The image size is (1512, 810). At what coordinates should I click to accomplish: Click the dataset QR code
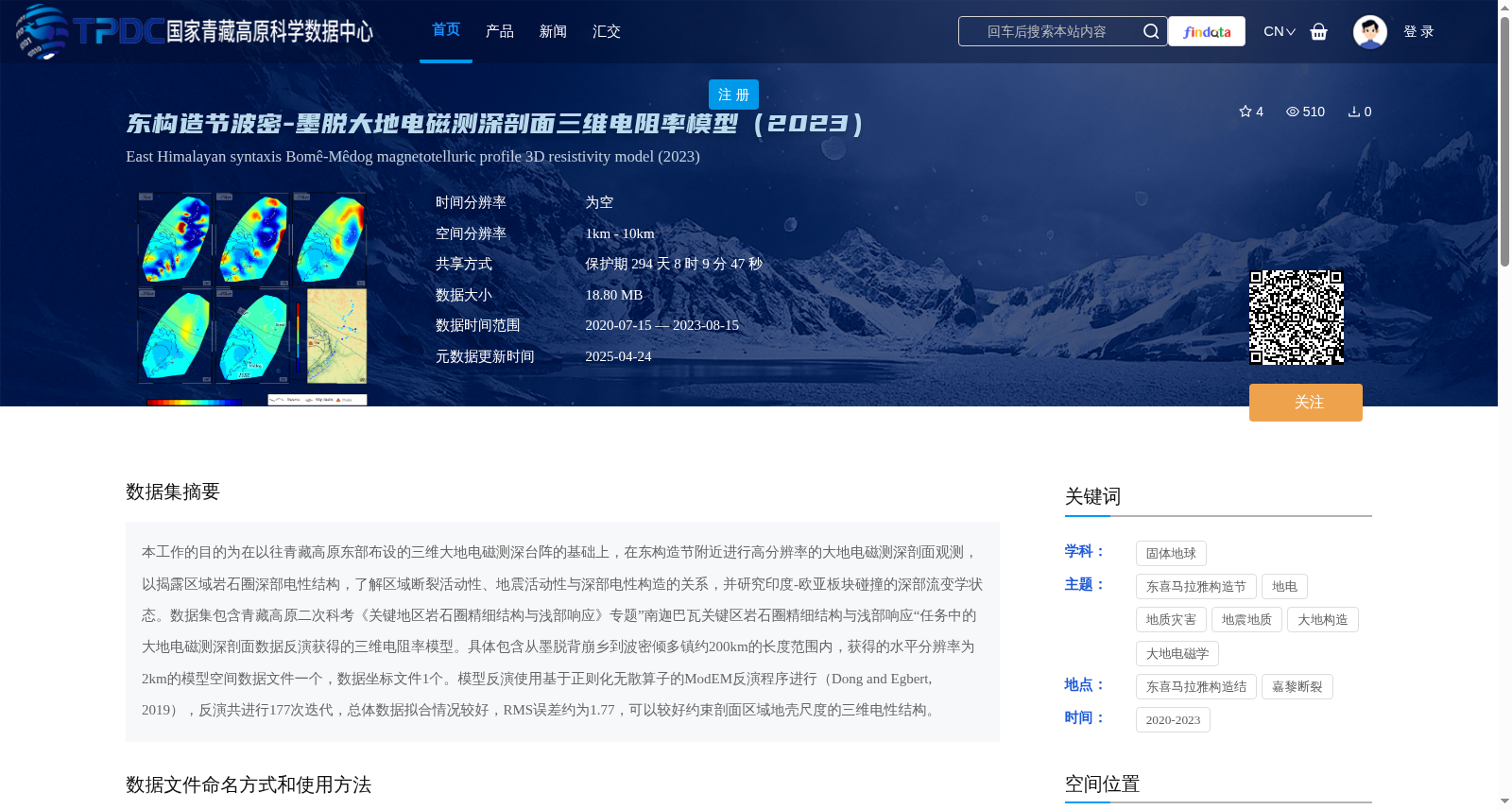1297,318
